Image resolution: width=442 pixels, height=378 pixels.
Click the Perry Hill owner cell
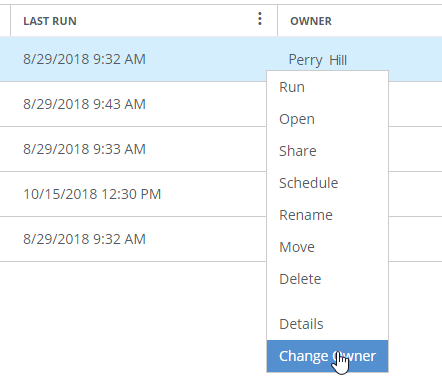318,60
